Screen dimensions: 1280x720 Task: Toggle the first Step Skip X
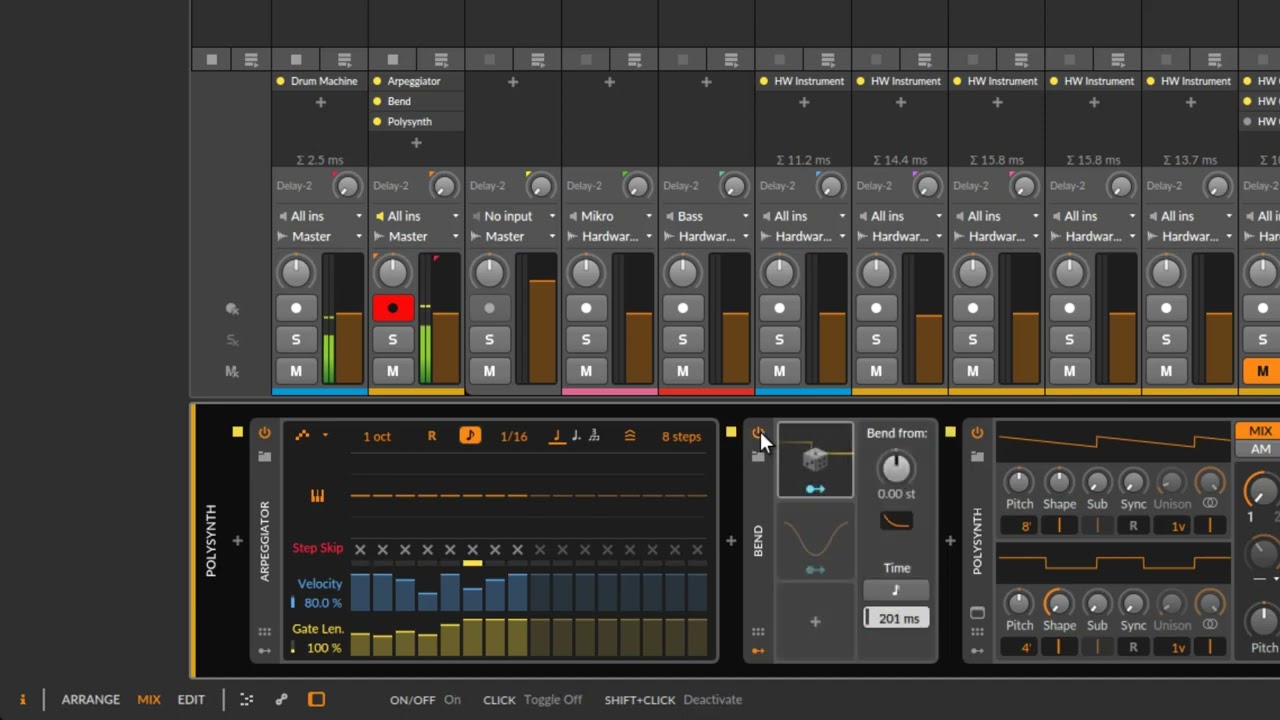[x=360, y=549]
